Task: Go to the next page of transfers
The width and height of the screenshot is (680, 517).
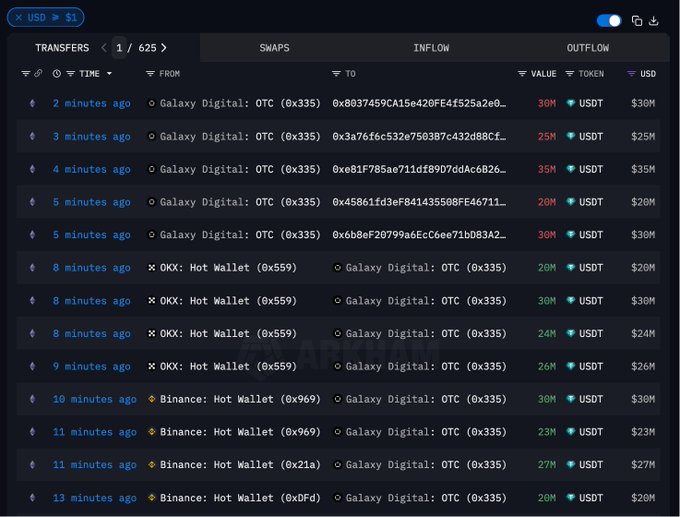Action: click(164, 48)
